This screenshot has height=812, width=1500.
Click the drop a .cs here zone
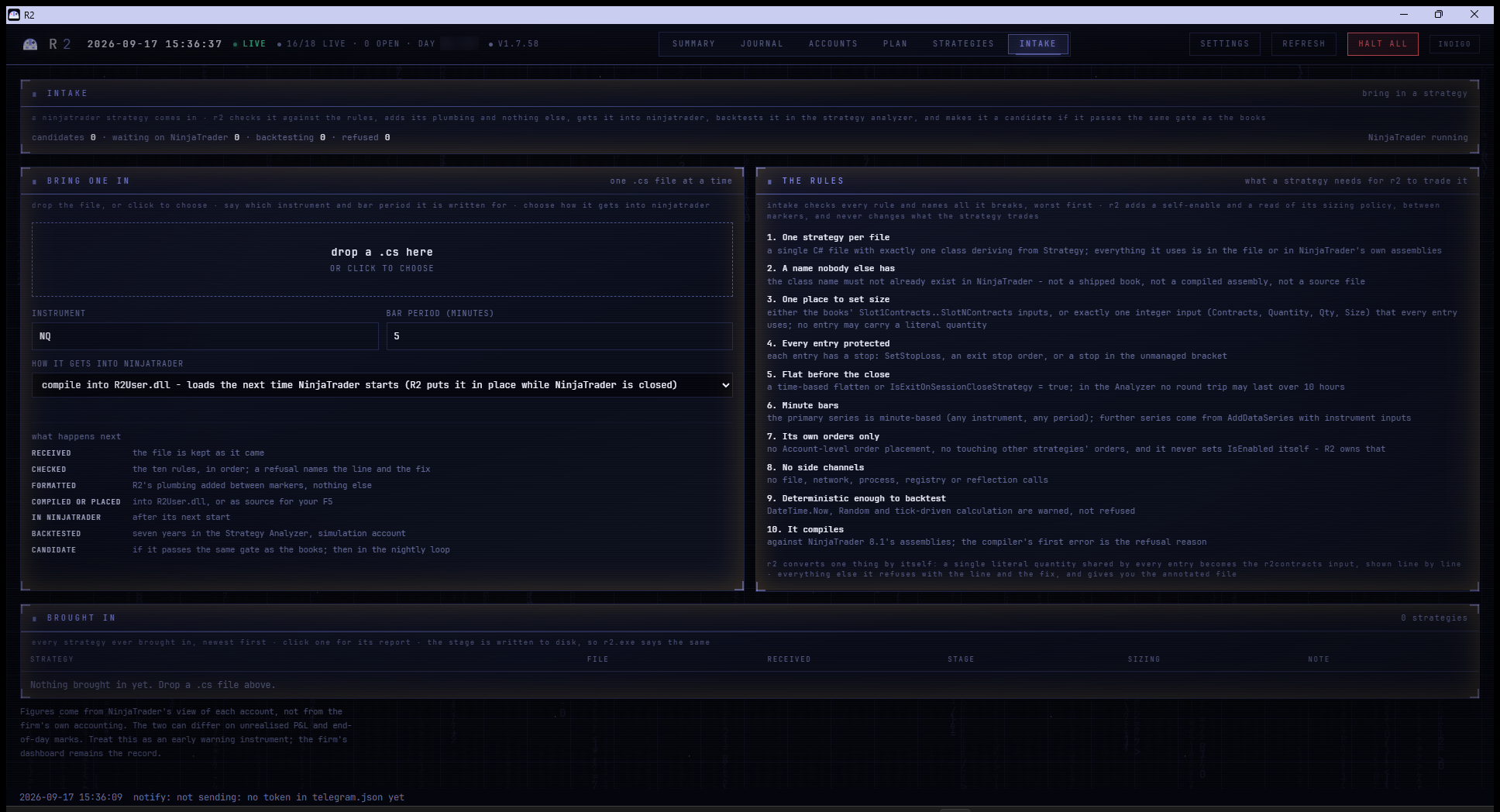pos(382,260)
